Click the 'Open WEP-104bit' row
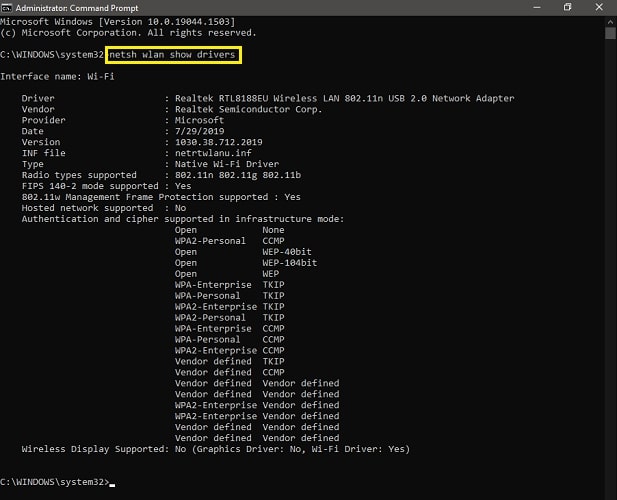 [x=246, y=263]
